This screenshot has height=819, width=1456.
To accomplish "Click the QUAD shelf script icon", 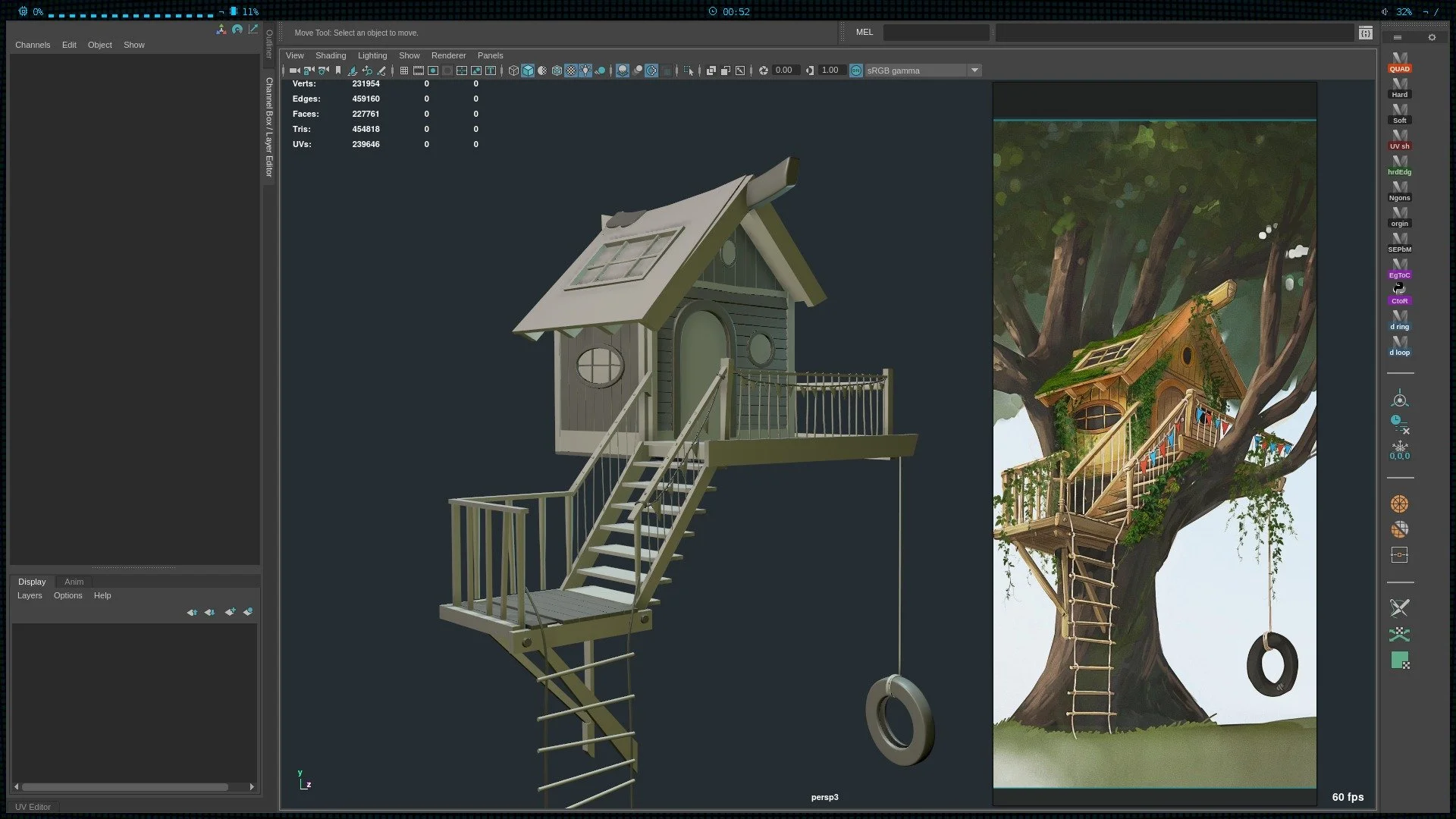I will (1399, 62).
